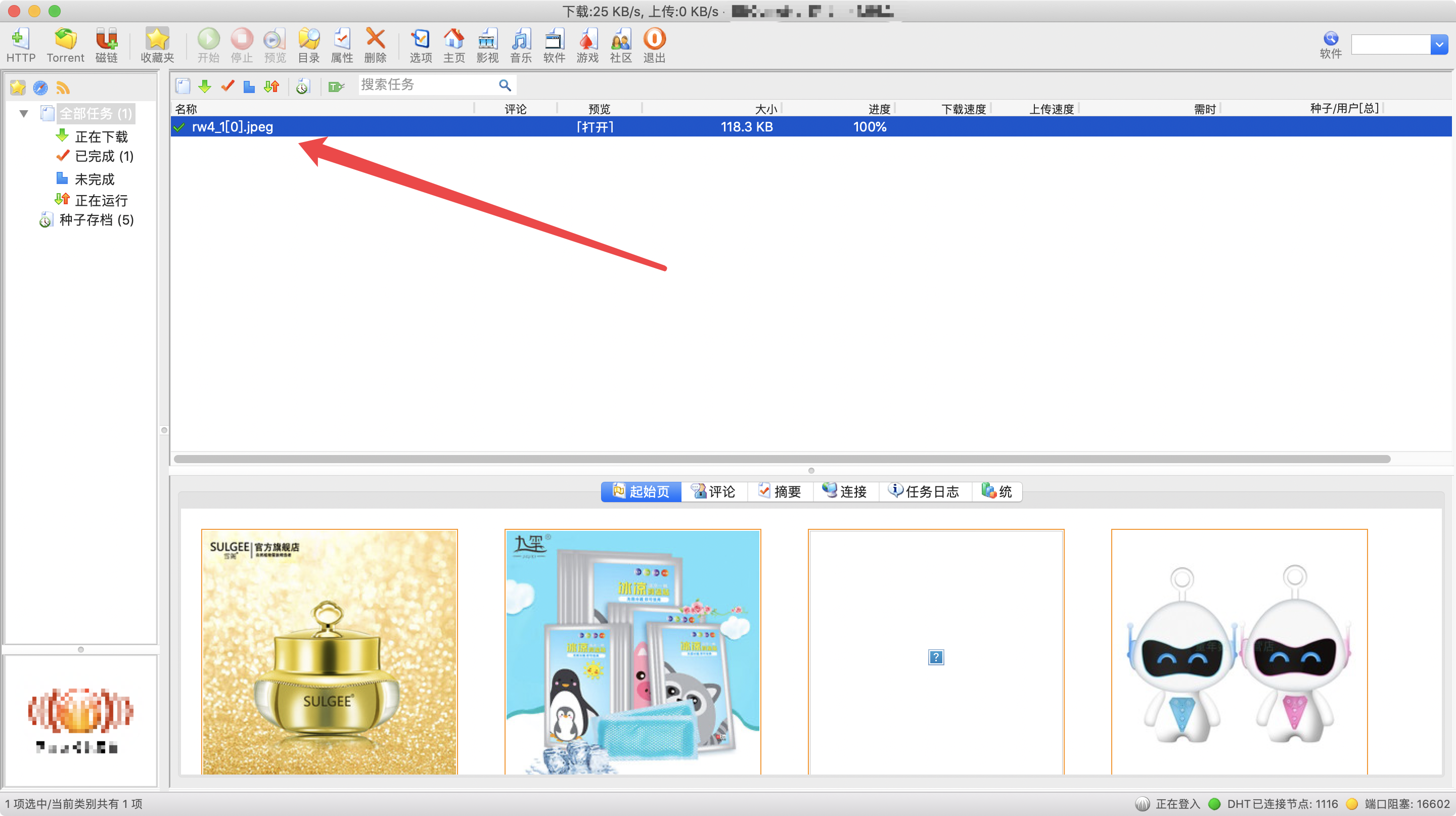The width and height of the screenshot is (1456, 816).
Task: Toggle the running-tasks up-down arrows filter
Action: (x=271, y=86)
